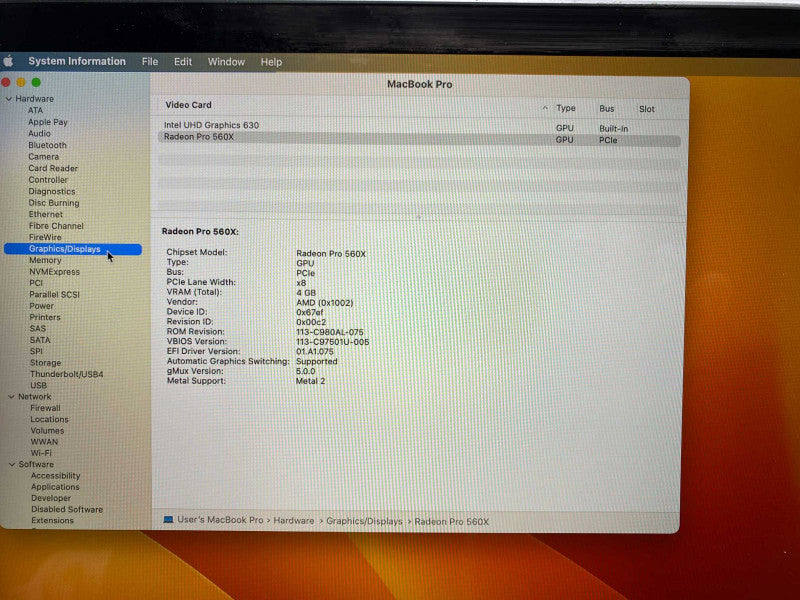Select Apple Pay in the sidebar

pyautogui.click(x=48, y=122)
